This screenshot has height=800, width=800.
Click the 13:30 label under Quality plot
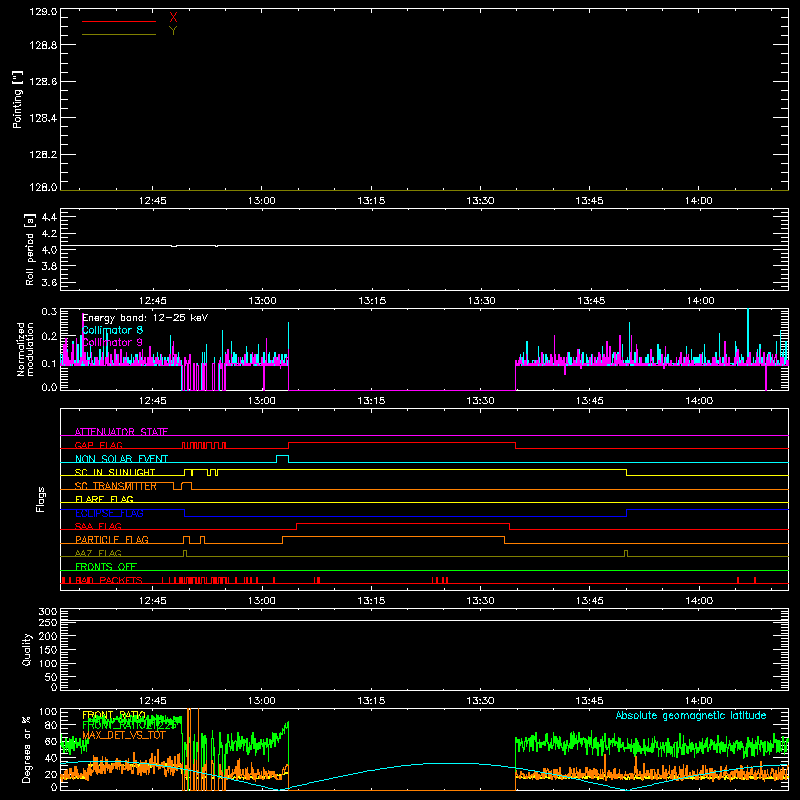480,701
